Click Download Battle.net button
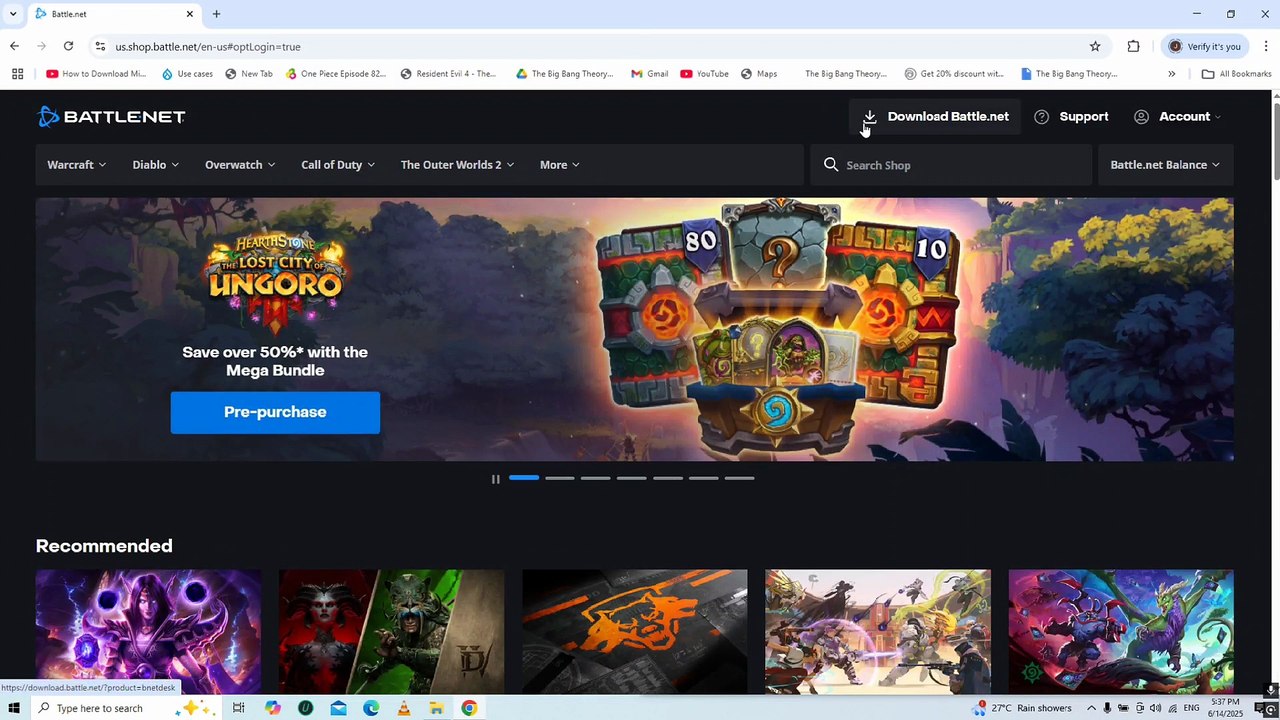 936,117
